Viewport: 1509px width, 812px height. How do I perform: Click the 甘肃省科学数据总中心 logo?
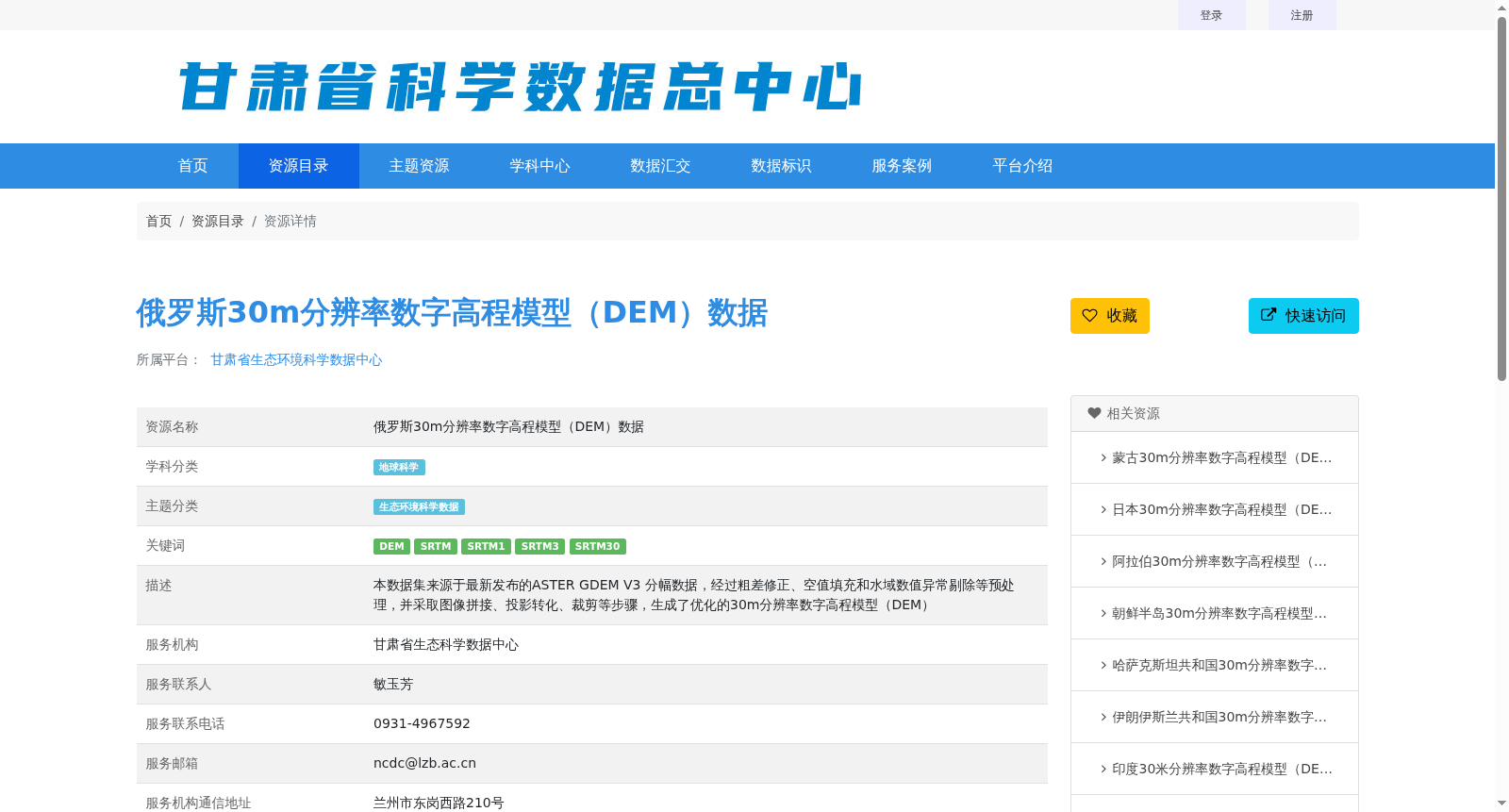click(x=520, y=87)
